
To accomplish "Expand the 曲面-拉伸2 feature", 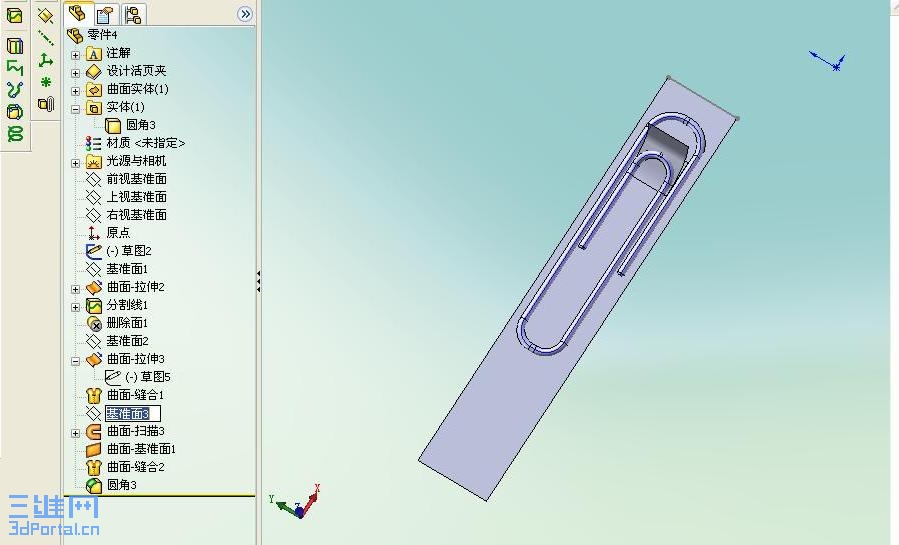I will (x=75, y=289).
